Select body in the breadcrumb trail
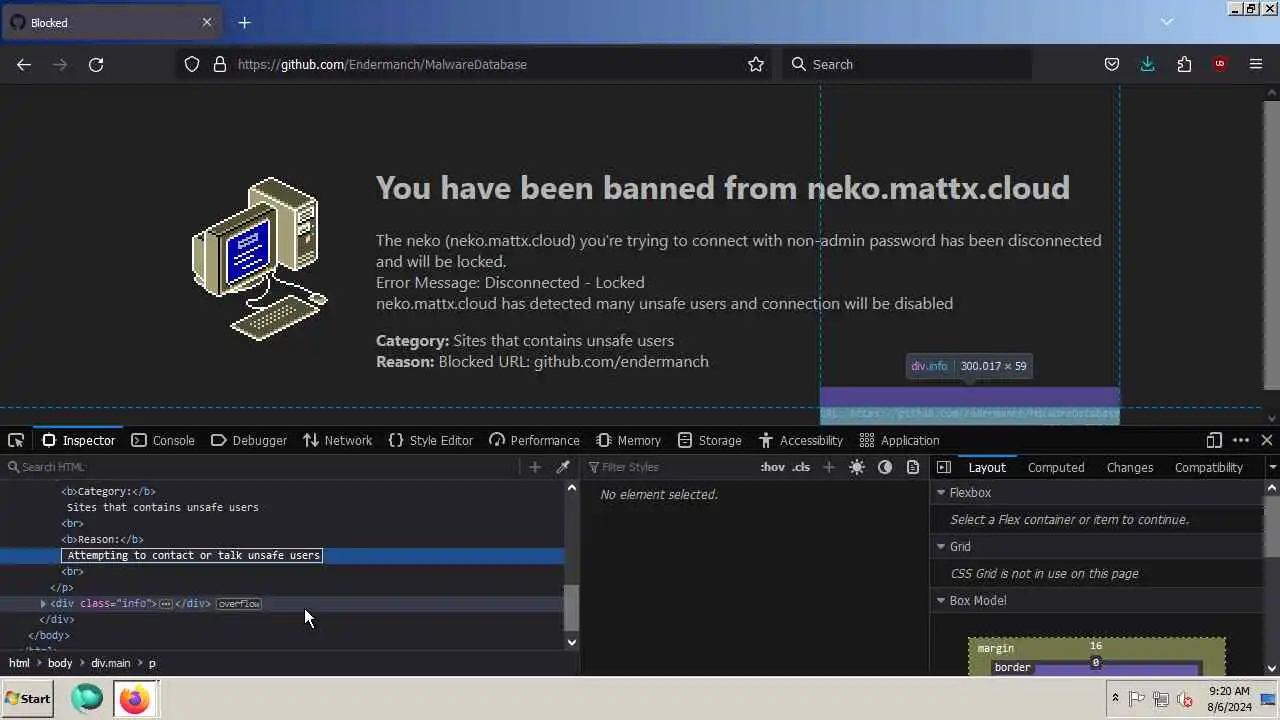Screen dimensions: 1280x720 [60, 662]
